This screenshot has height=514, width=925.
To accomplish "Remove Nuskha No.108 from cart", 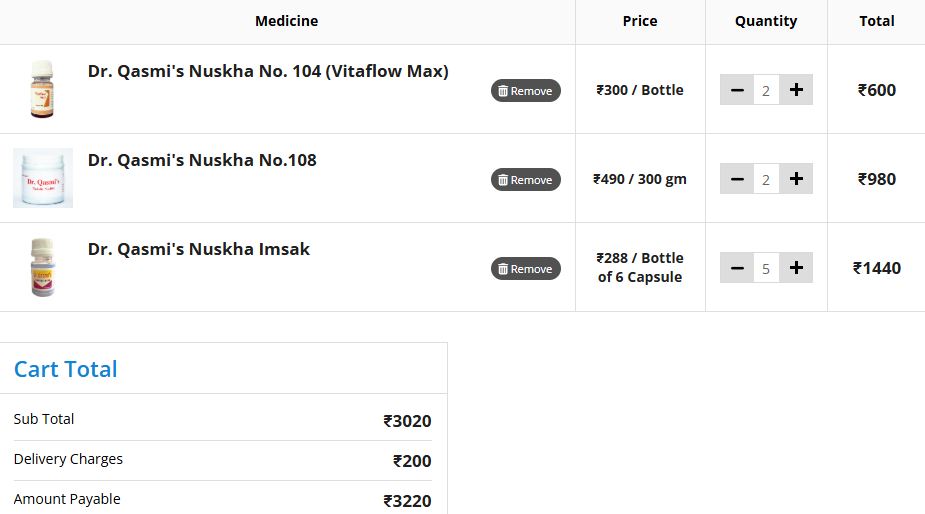I will [x=526, y=180].
